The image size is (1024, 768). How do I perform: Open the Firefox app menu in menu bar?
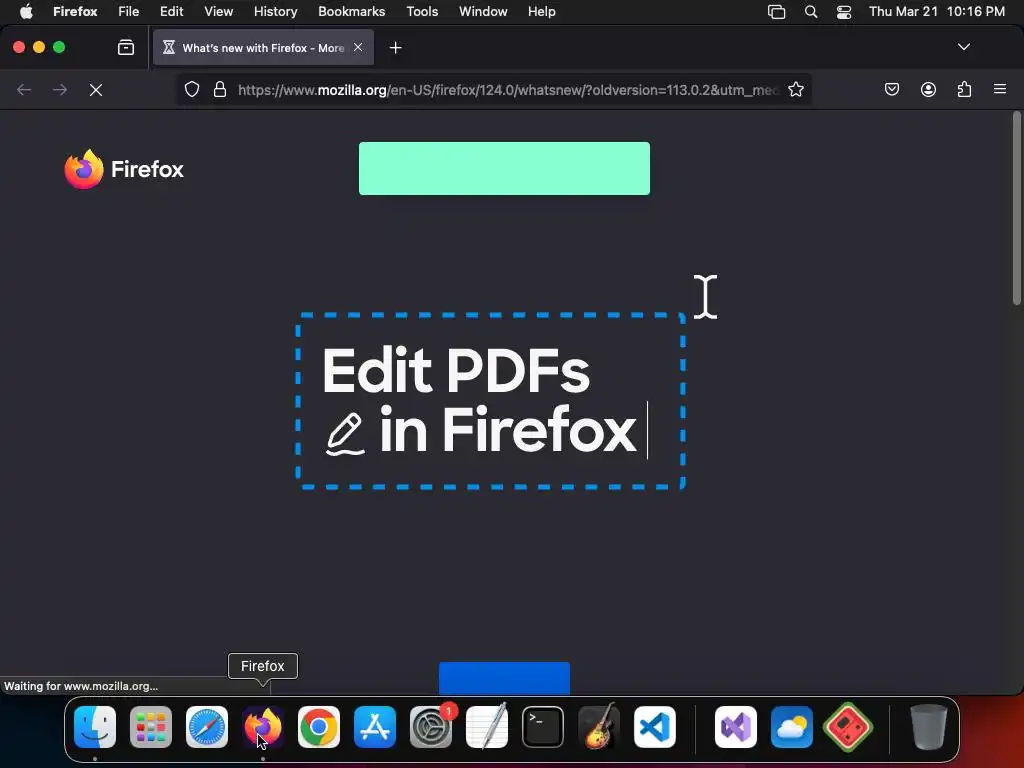(75, 12)
